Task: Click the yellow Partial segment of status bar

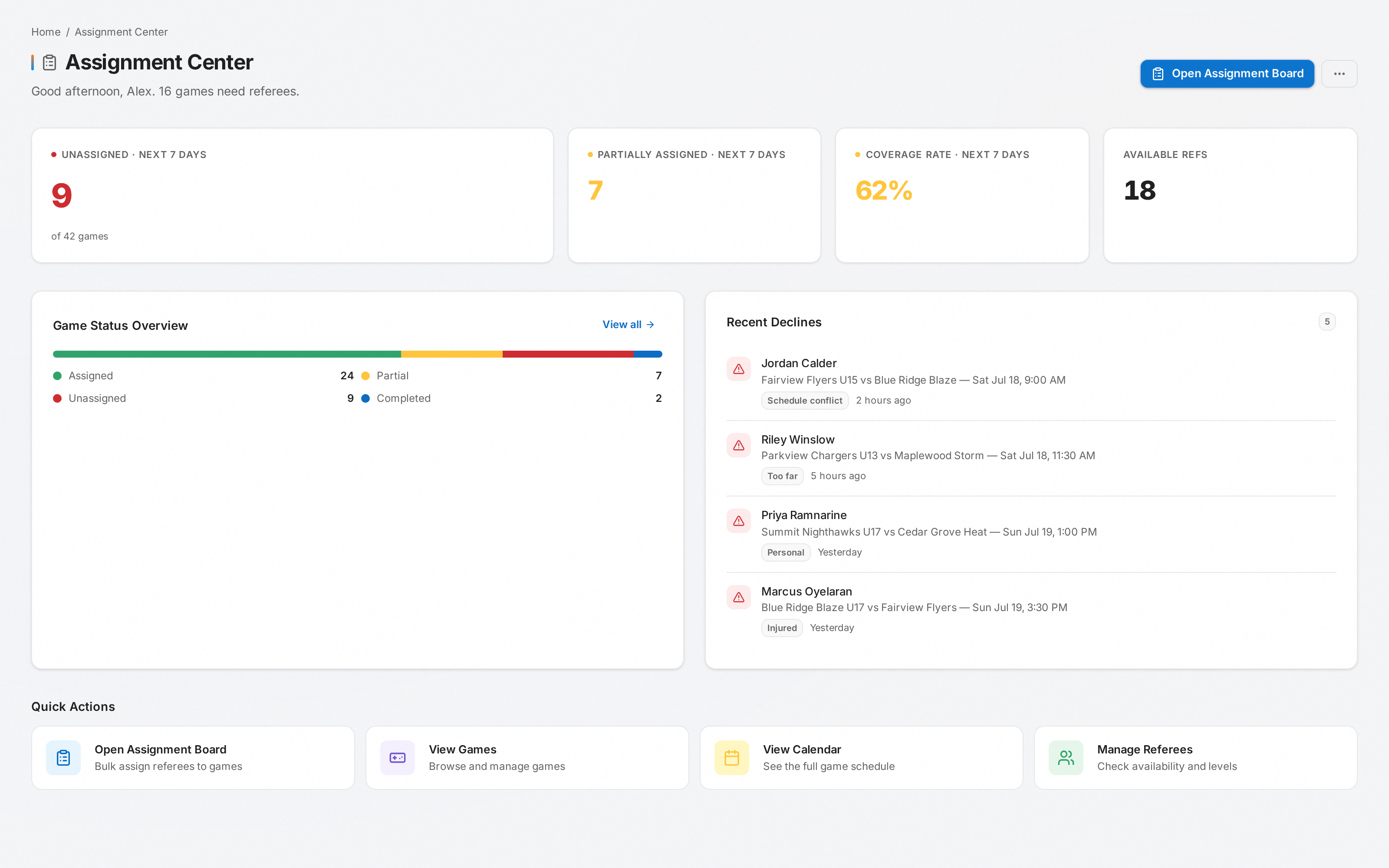Action: coord(452,354)
